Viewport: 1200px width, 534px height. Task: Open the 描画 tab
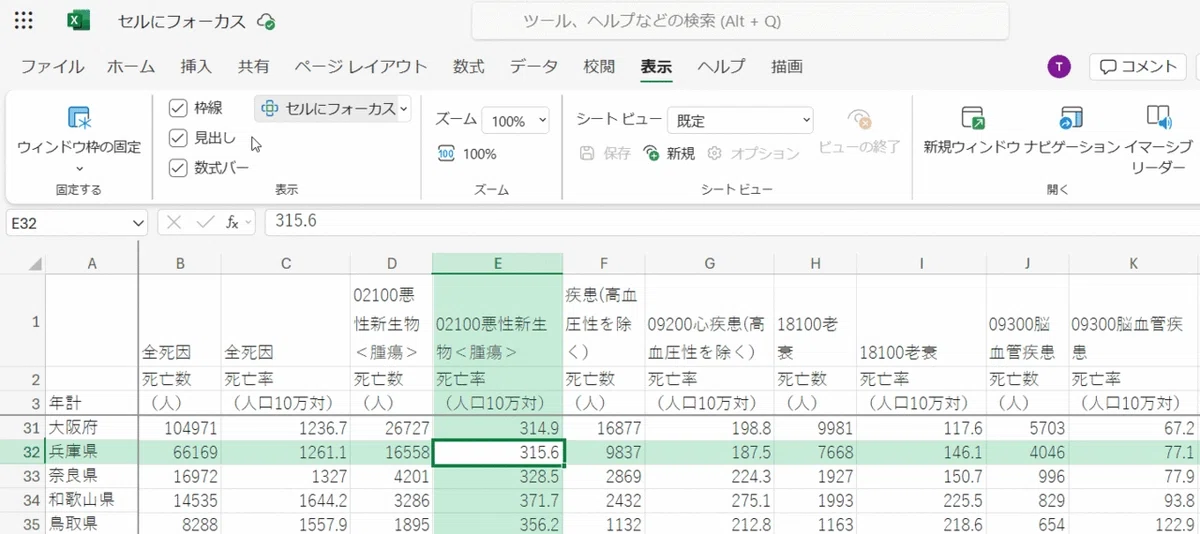787,67
